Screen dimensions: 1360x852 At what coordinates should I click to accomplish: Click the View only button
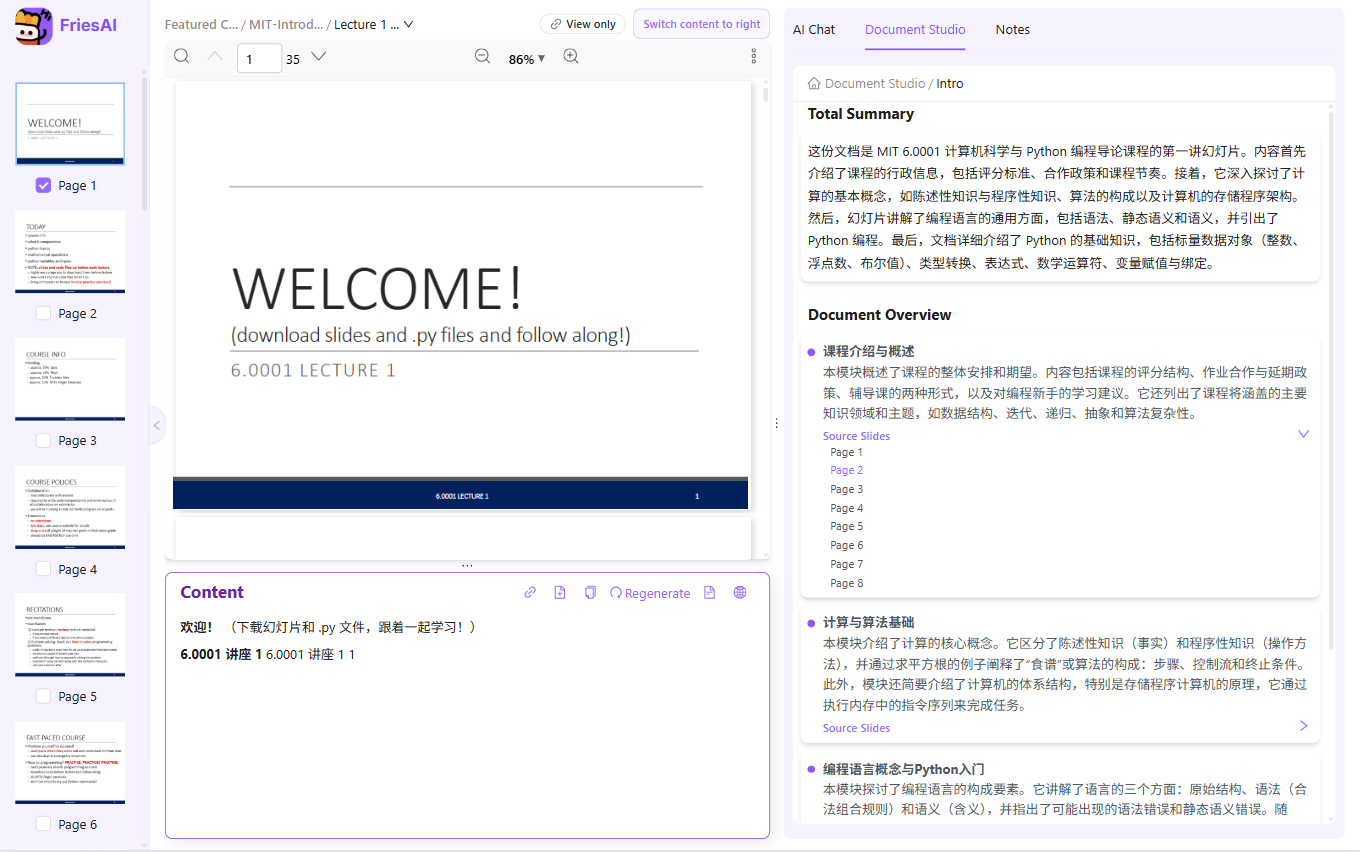[x=583, y=24]
